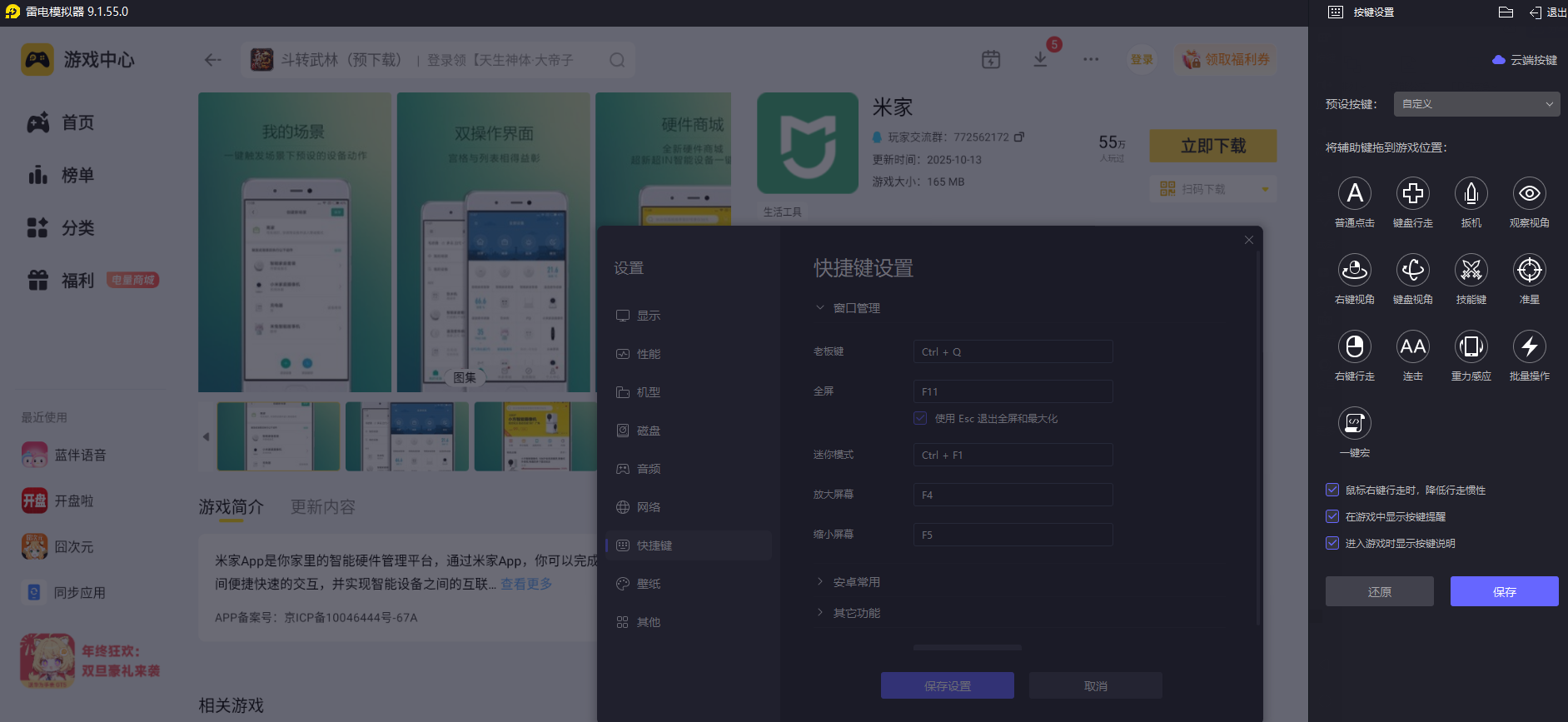
Task: Open 磁盘 settings tab
Action: click(689, 431)
